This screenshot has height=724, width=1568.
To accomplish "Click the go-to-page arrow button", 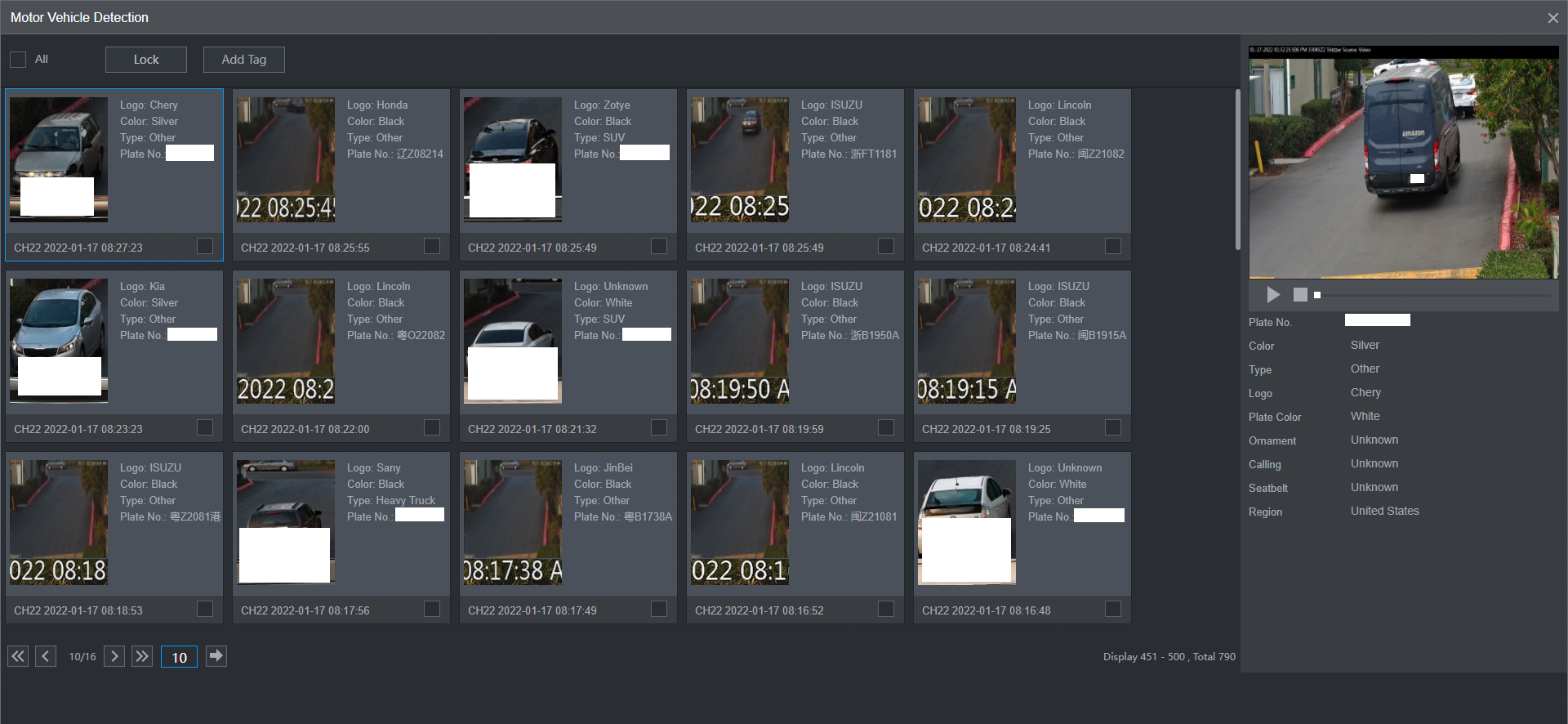I will click(x=216, y=656).
